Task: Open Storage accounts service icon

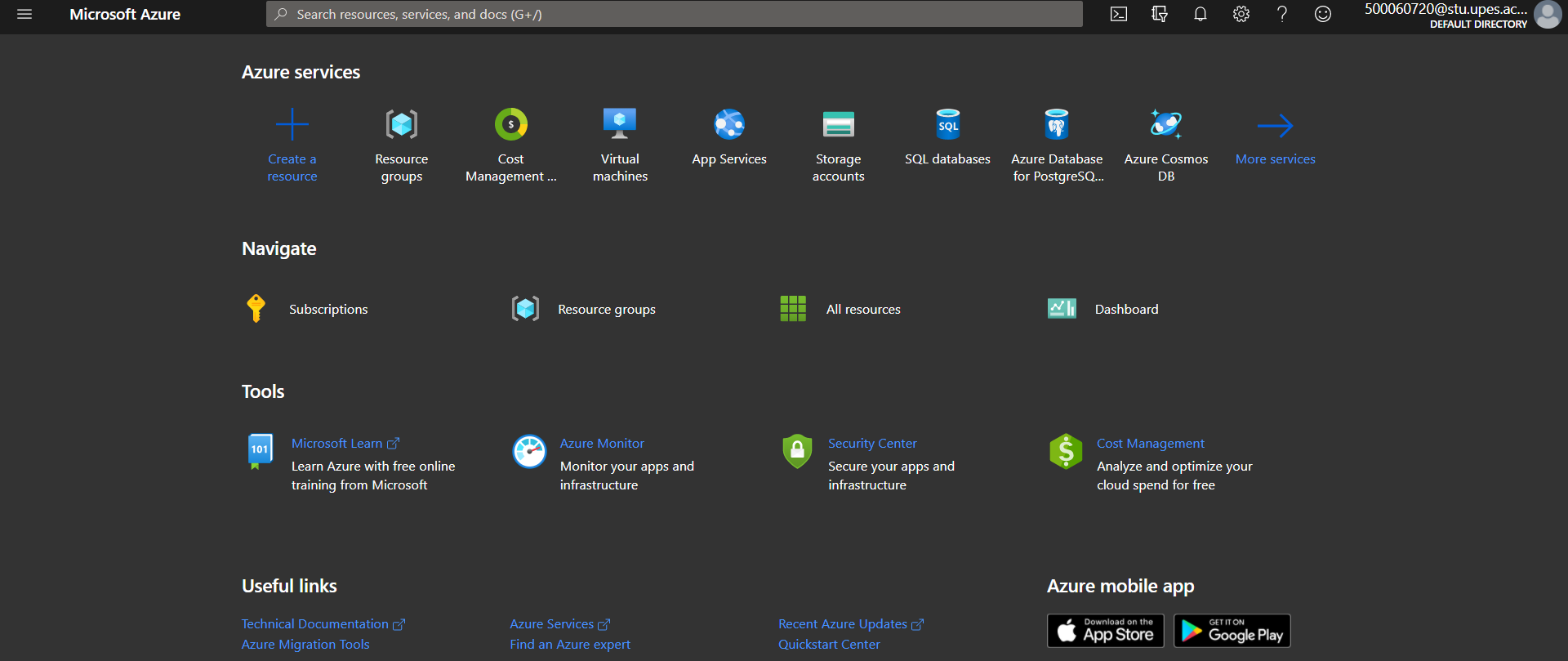Action: point(839,124)
